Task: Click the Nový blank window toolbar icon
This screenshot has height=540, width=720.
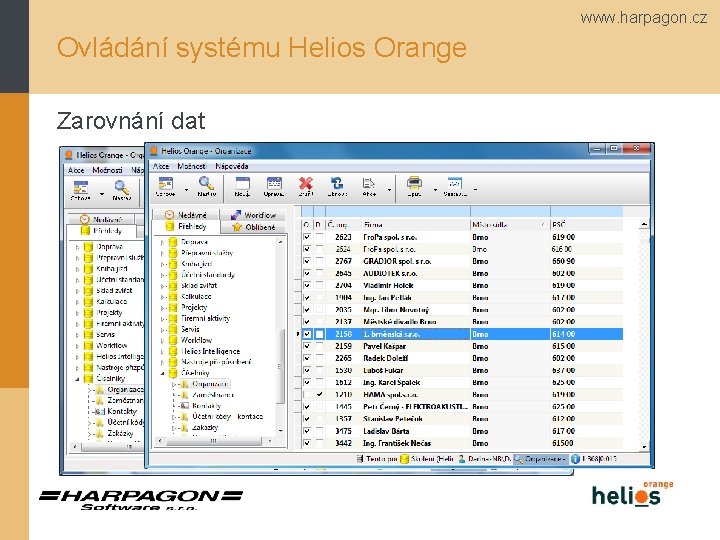Action: pyautogui.click(x=242, y=183)
